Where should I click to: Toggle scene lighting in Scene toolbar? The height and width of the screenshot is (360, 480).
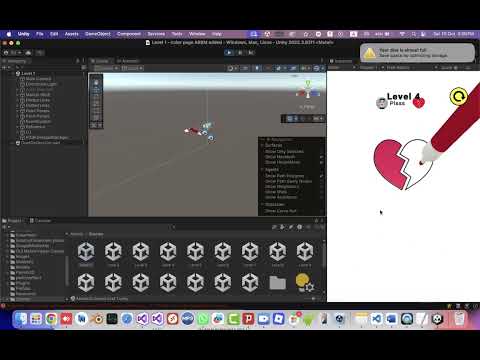click(x=257, y=68)
